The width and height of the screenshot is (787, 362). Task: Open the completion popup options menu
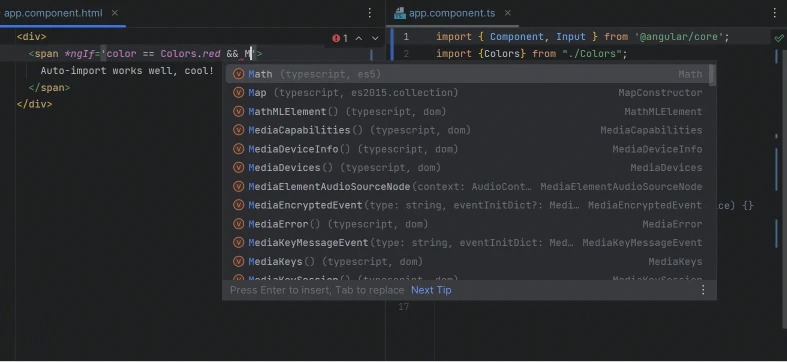pos(703,290)
